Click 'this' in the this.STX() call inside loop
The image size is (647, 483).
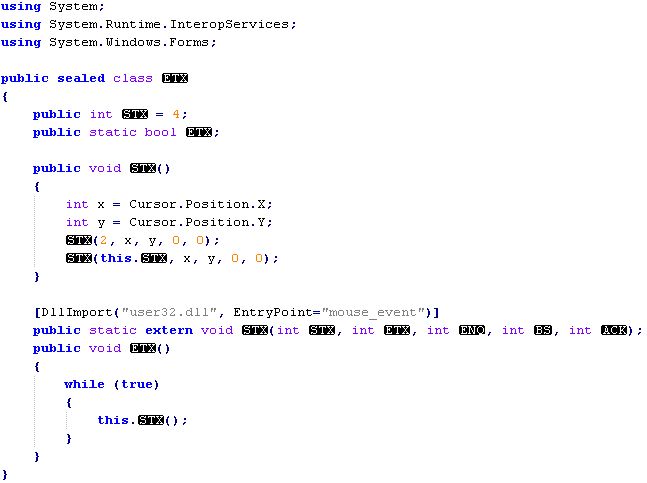[x=113, y=420]
